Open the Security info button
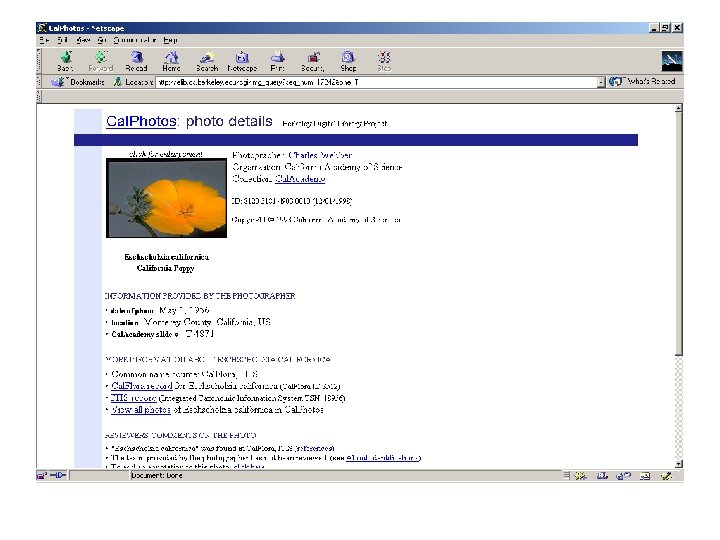The image size is (720, 540). (x=313, y=61)
